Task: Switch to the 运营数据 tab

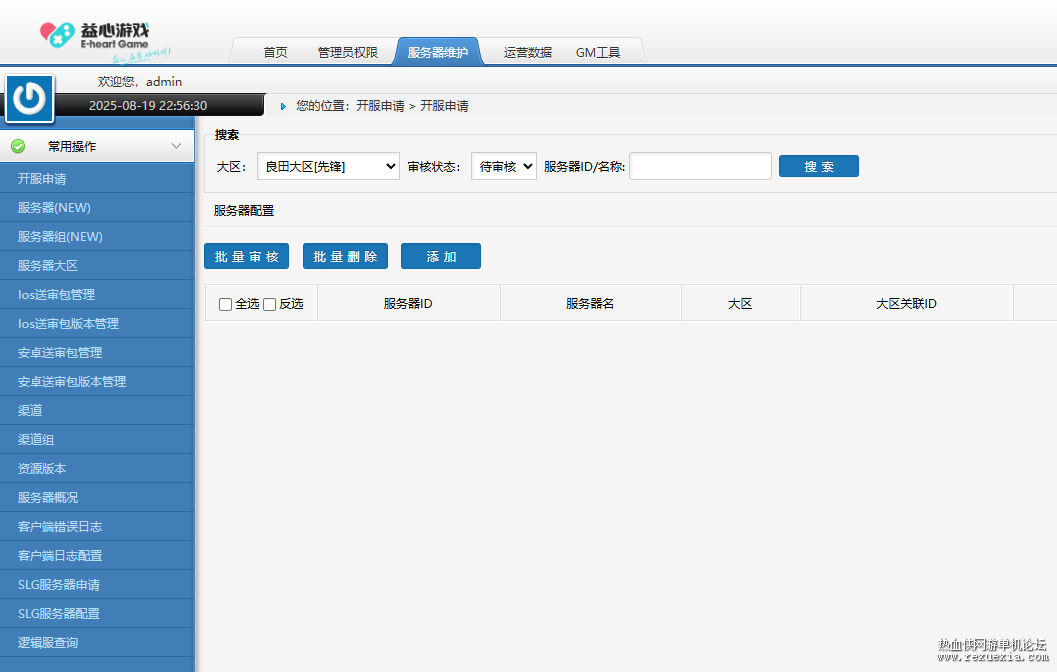Action: (x=528, y=53)
